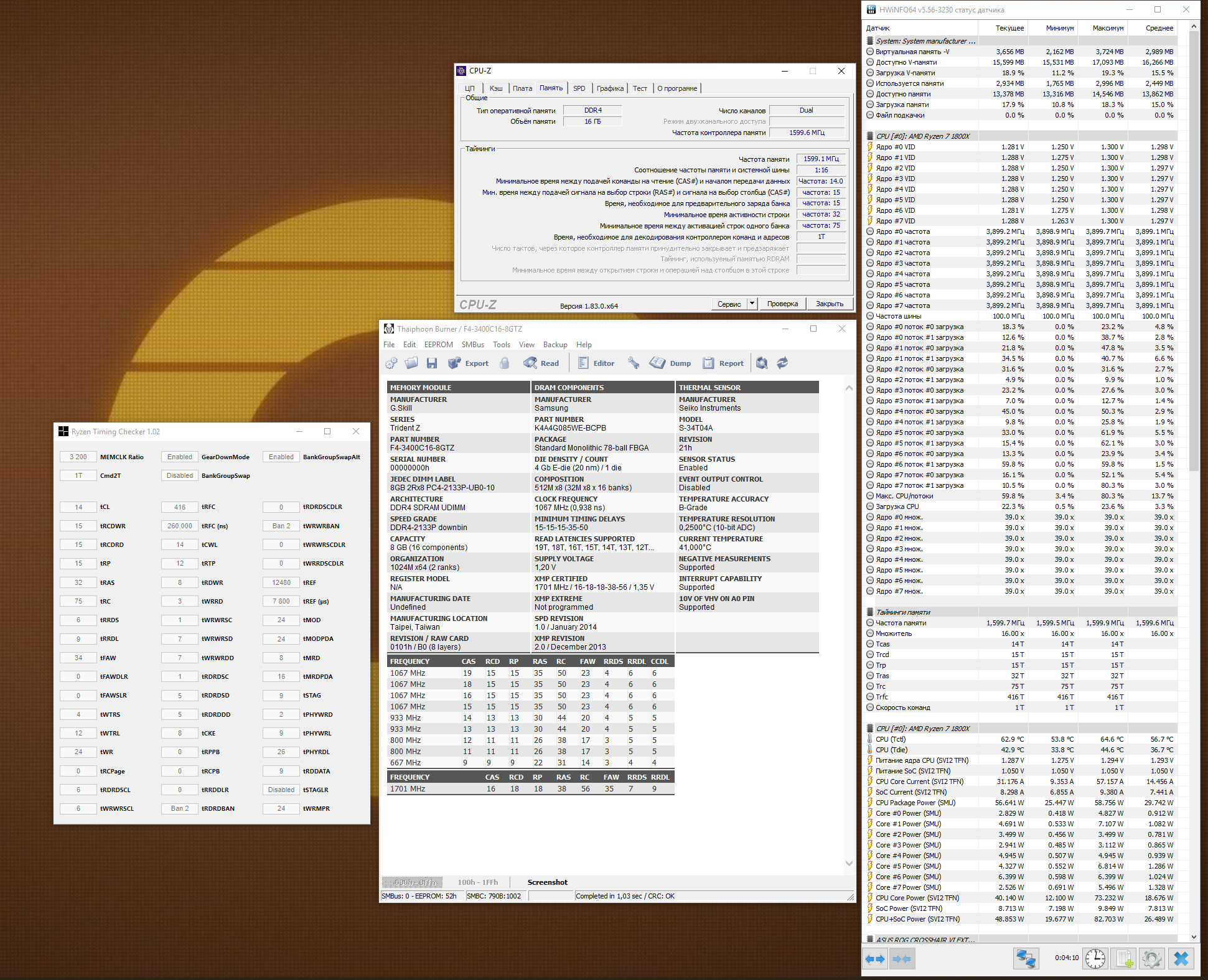Open HWiNFO sensor settings gear icon

tap(1152, 959)
